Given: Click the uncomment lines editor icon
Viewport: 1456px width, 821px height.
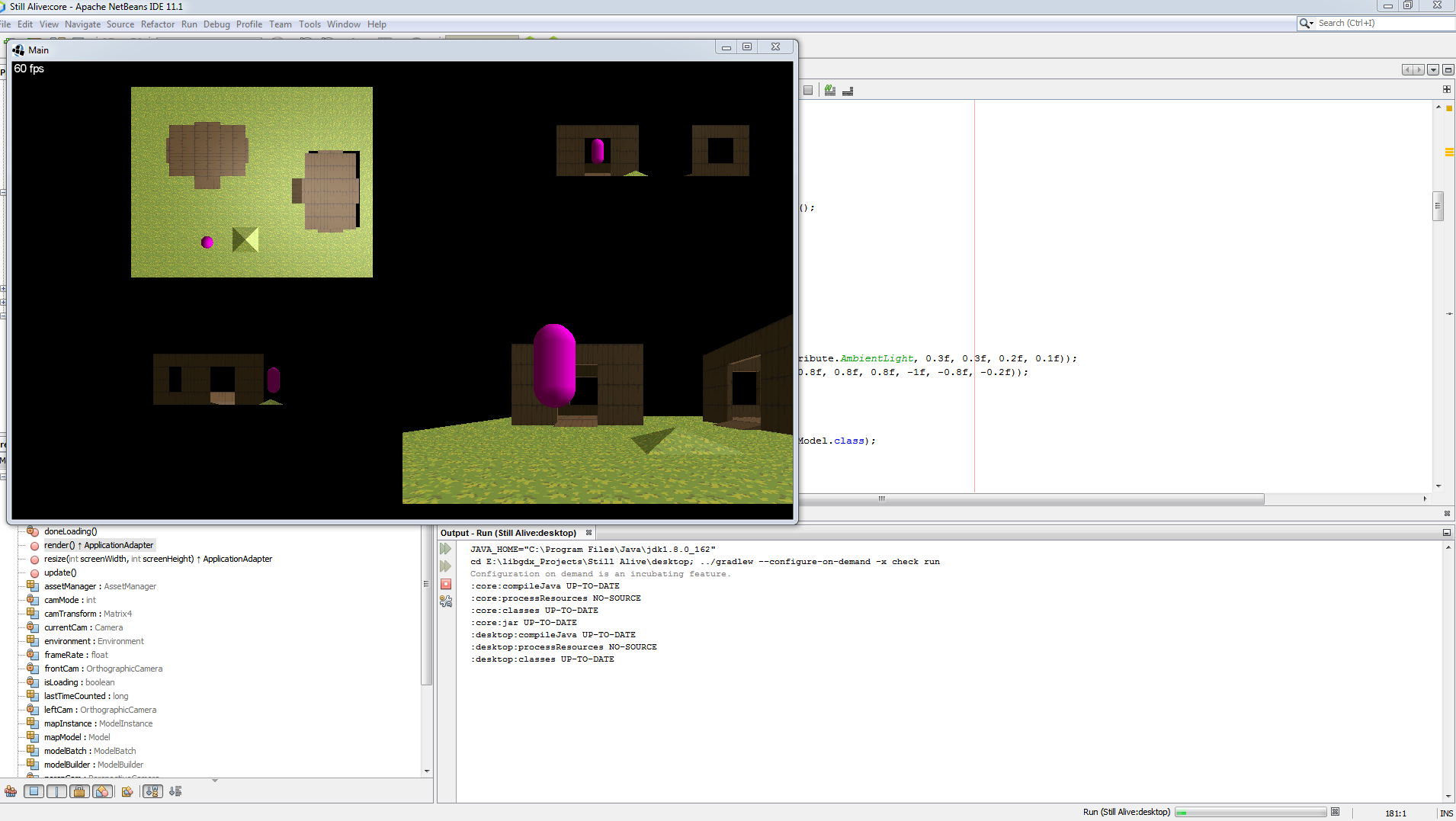Looking at the screenshot, I should pyautogui.click(x=848, y=90).
